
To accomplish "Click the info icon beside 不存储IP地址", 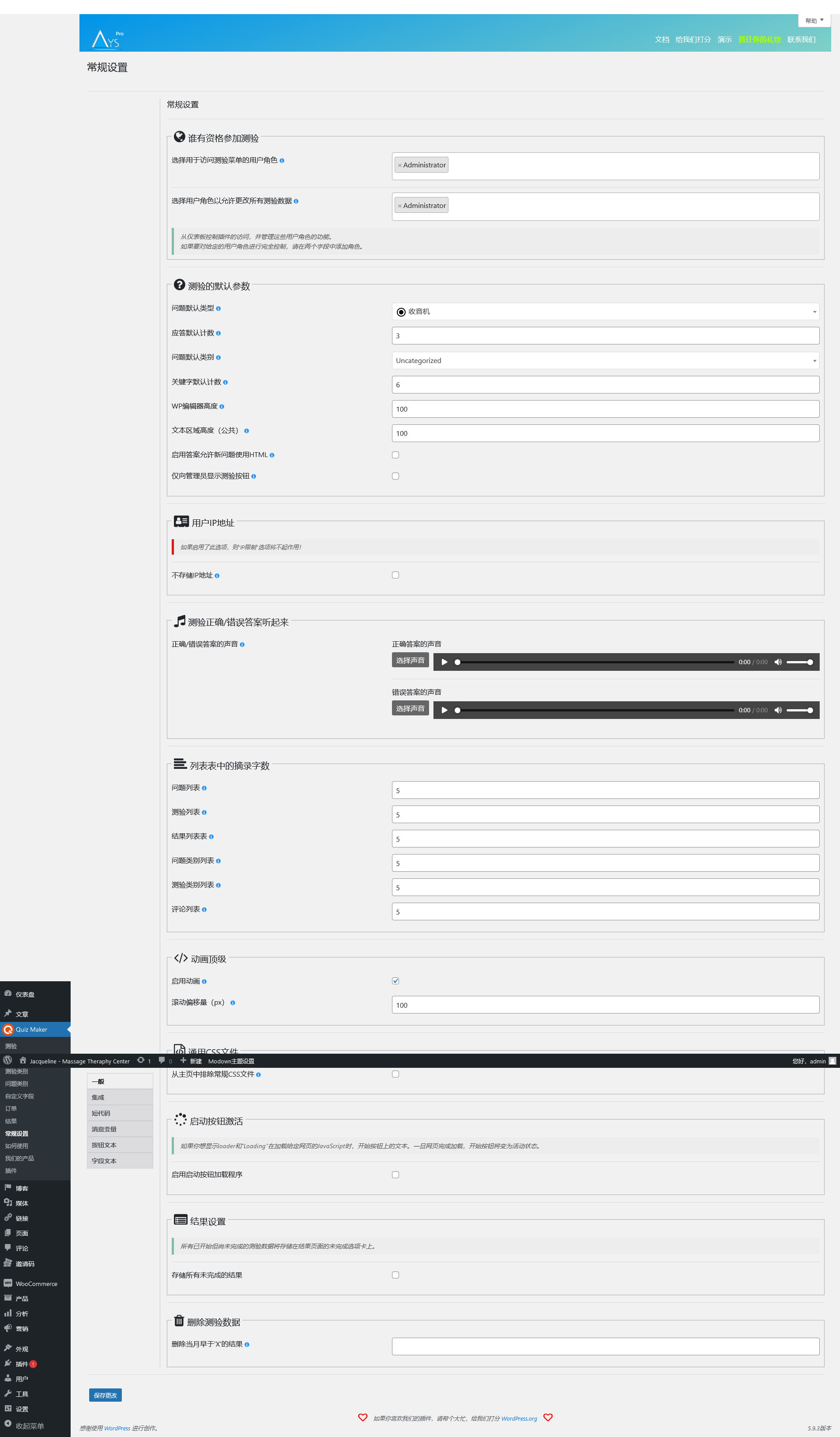I will pyautogui.click(x=217, y=576).
